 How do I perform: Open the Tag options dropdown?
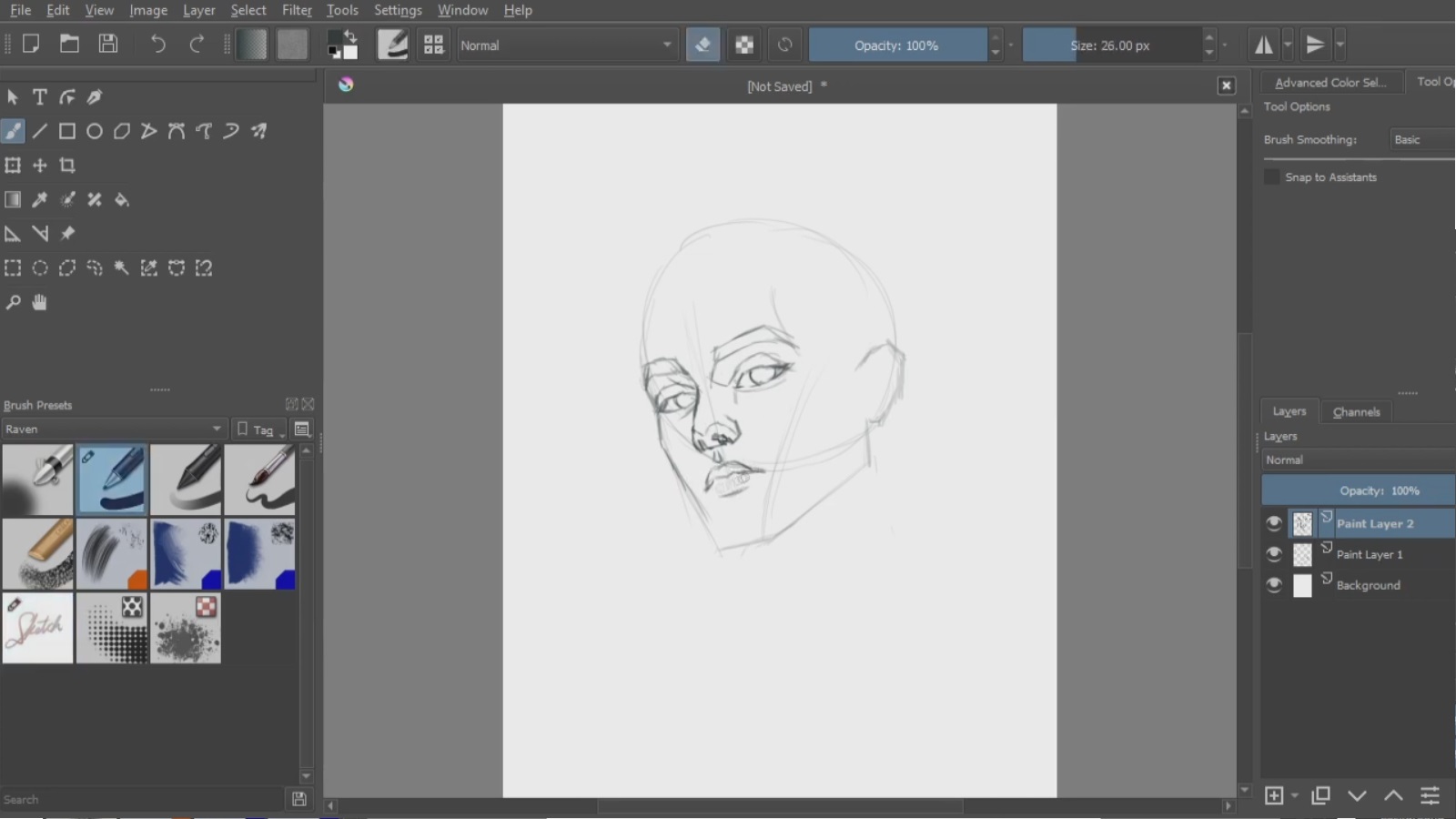(259, 429)
